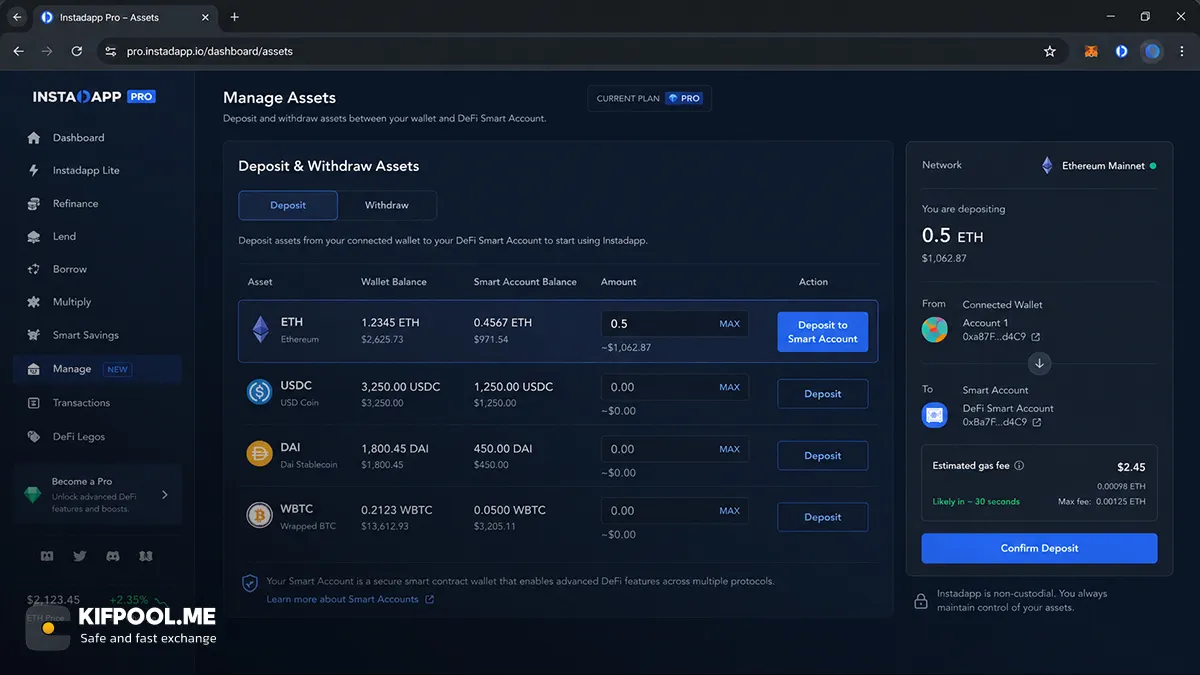Viewport: 1200px width, 675px height.
Task: Expand the Become a Pro chevron
Action: point(165,494)
